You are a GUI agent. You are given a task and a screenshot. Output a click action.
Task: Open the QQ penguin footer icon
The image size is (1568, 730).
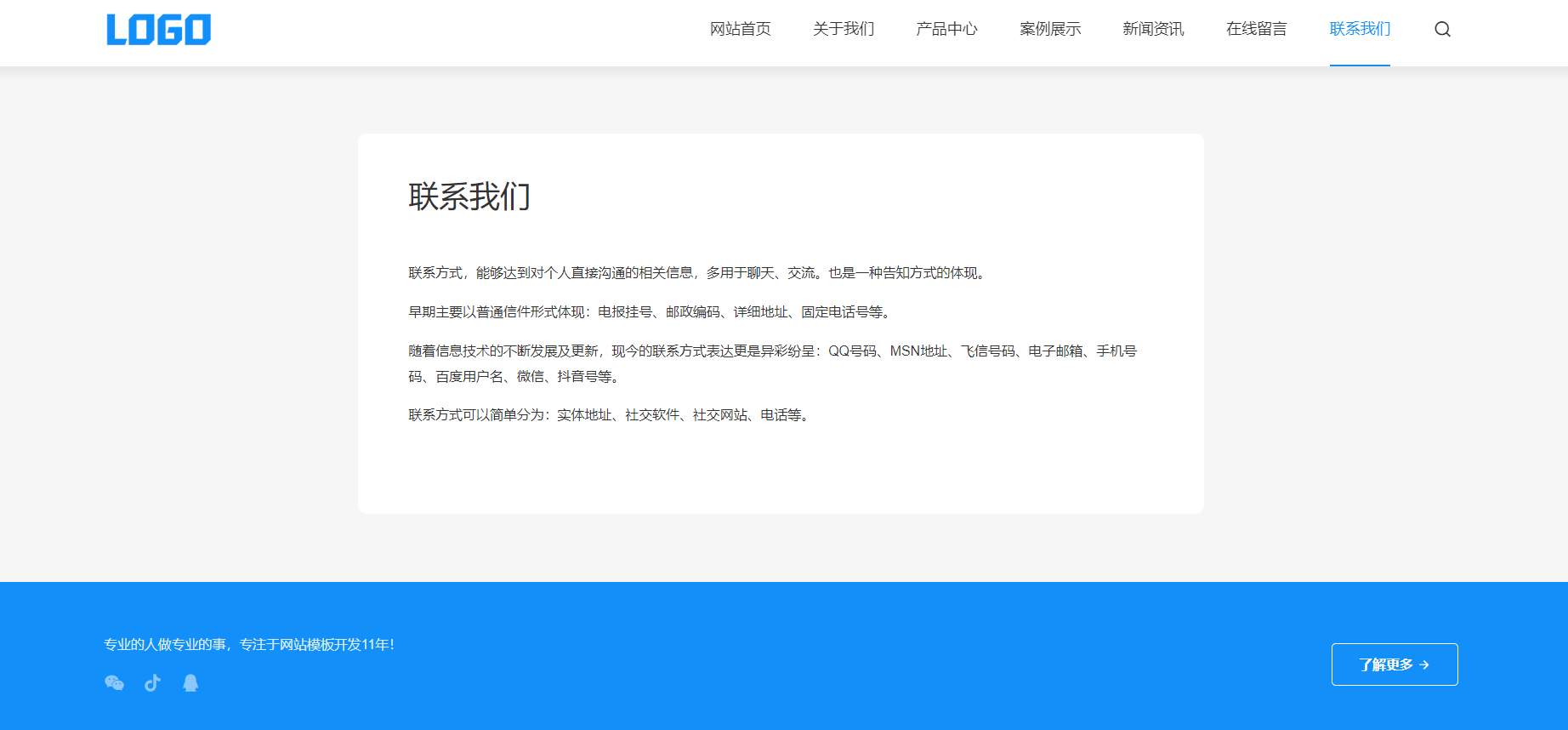tap(190, 683)
